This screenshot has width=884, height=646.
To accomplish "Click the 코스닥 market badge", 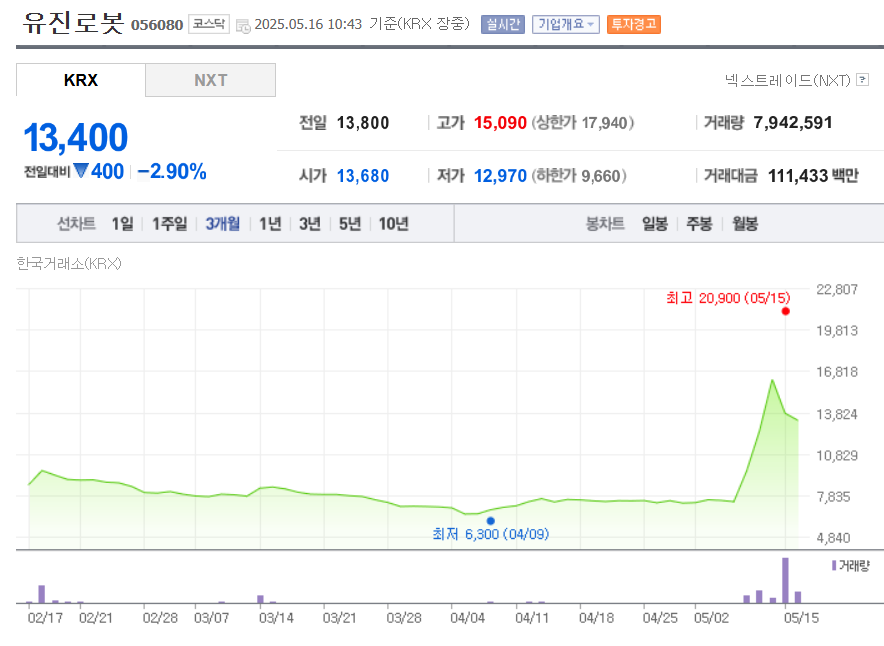I will point(209,24).
